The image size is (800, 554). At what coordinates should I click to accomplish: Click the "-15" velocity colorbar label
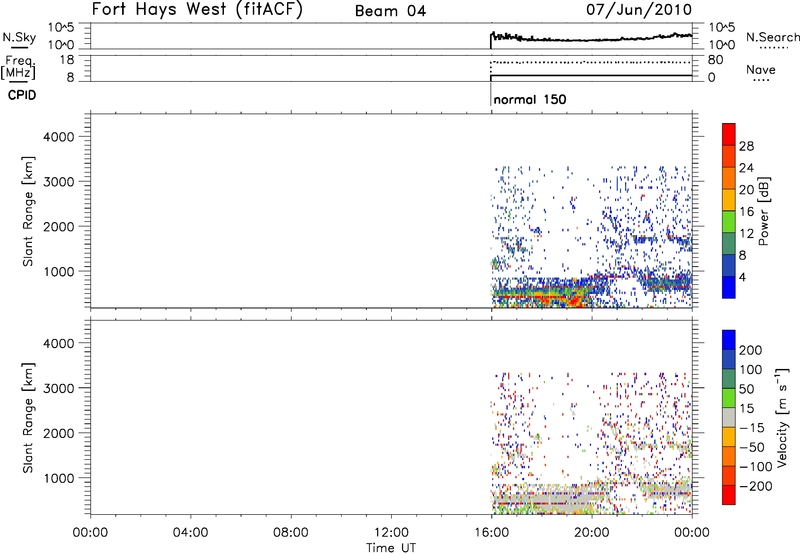coord(751,428)
